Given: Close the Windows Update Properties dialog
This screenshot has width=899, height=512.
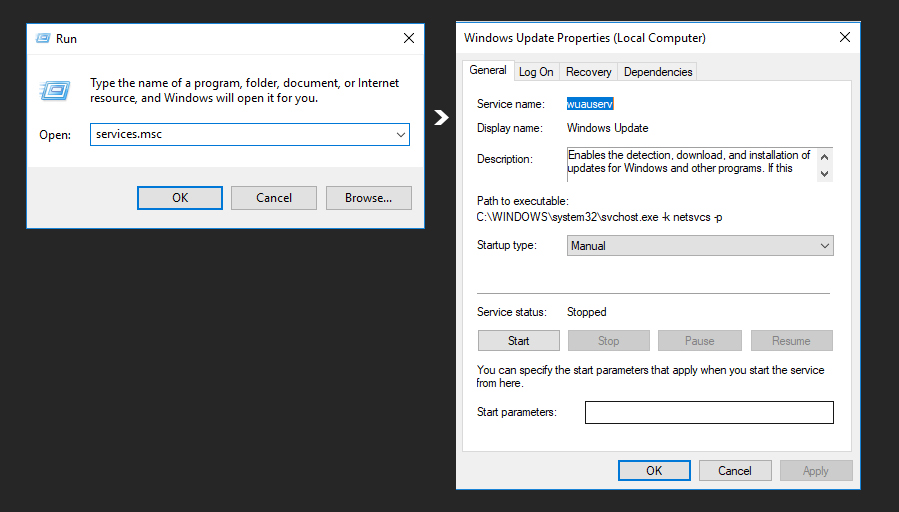Looking at the screenshot, I should click(845, 37).
